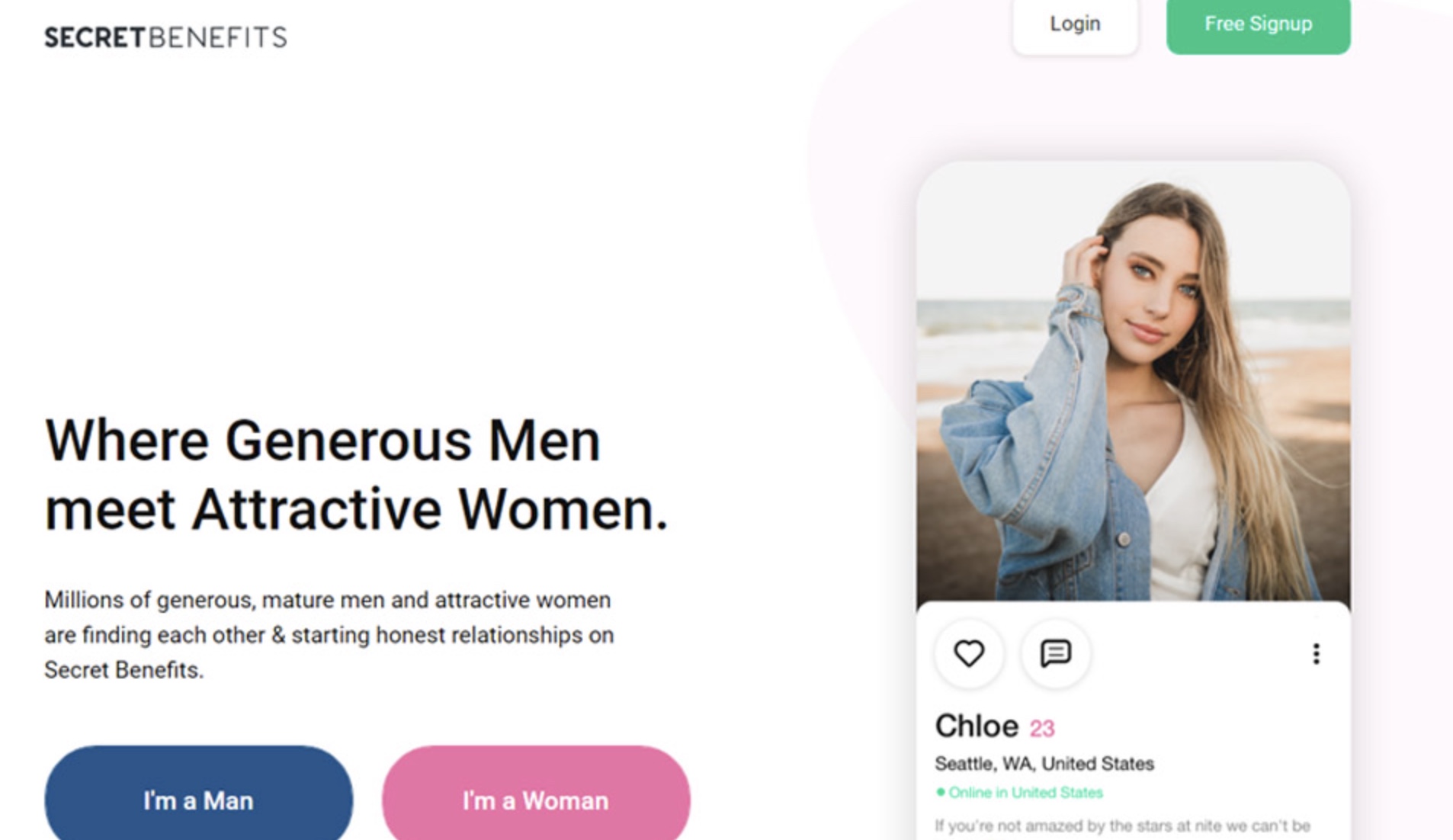Click the SECRET word in logo
Screen dimensions: 1453x840
95,37
